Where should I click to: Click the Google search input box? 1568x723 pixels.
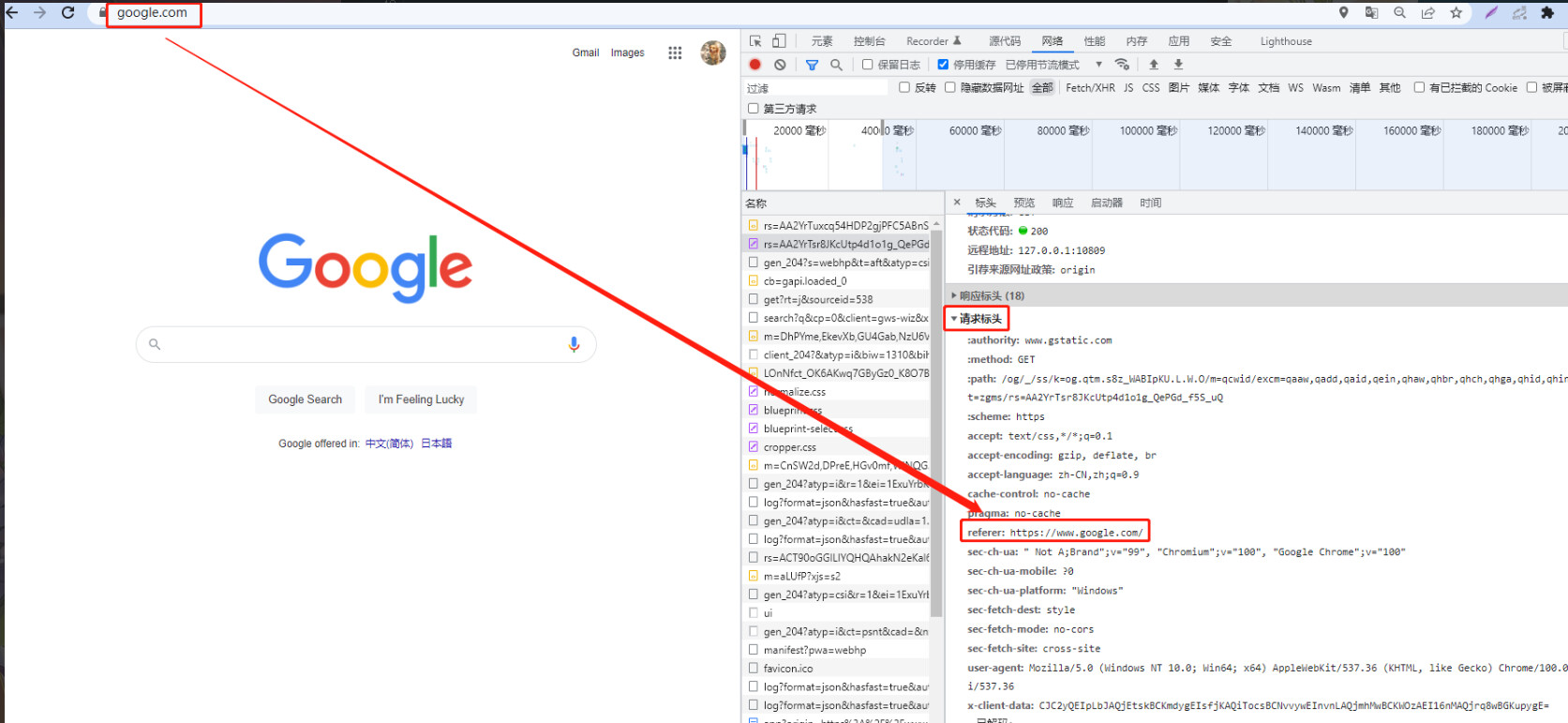[366, 344]
